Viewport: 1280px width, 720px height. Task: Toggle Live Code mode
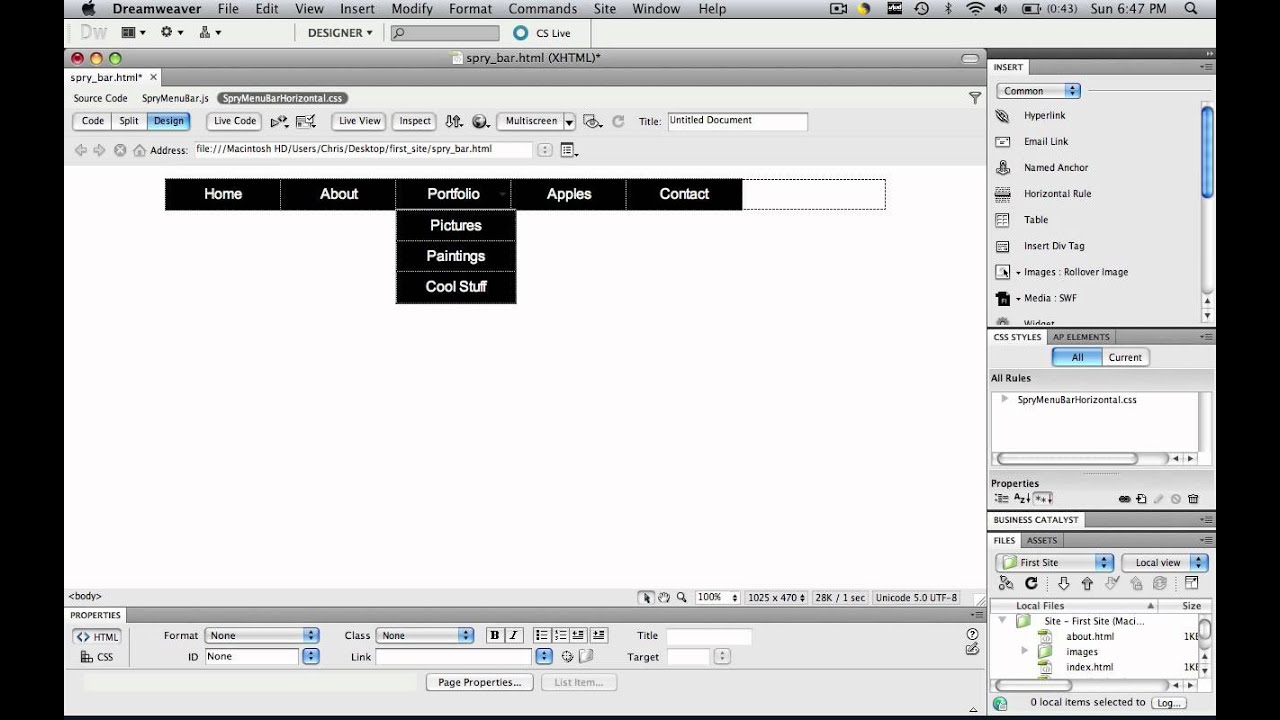235,121
